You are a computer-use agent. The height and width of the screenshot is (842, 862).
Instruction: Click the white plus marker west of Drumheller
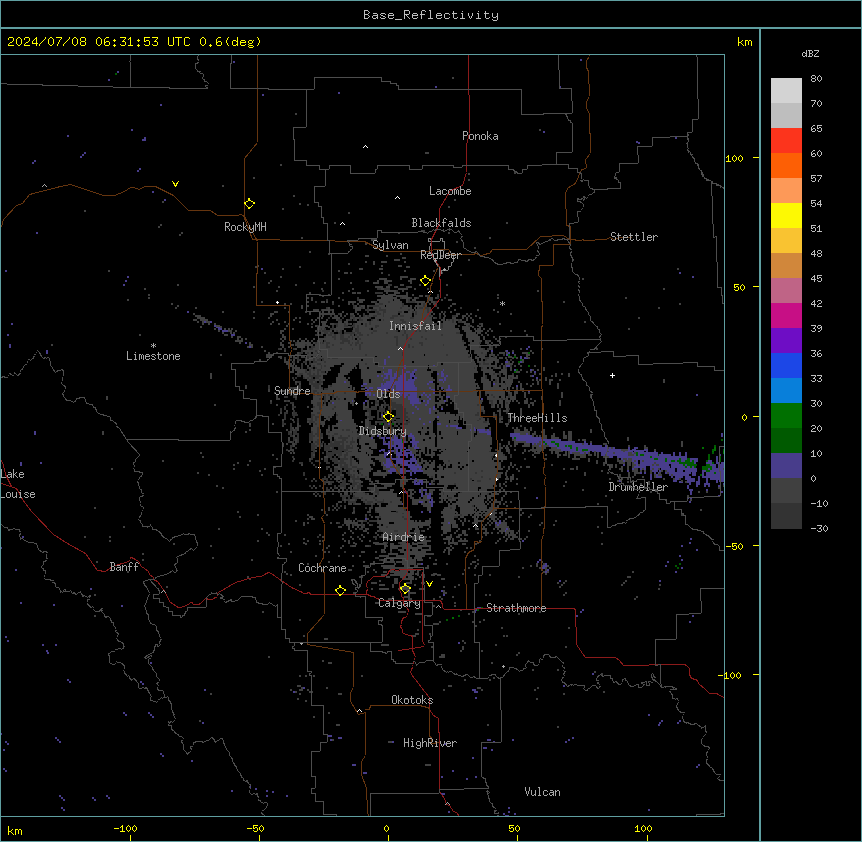pyautogui.click(x=612, y=375)
